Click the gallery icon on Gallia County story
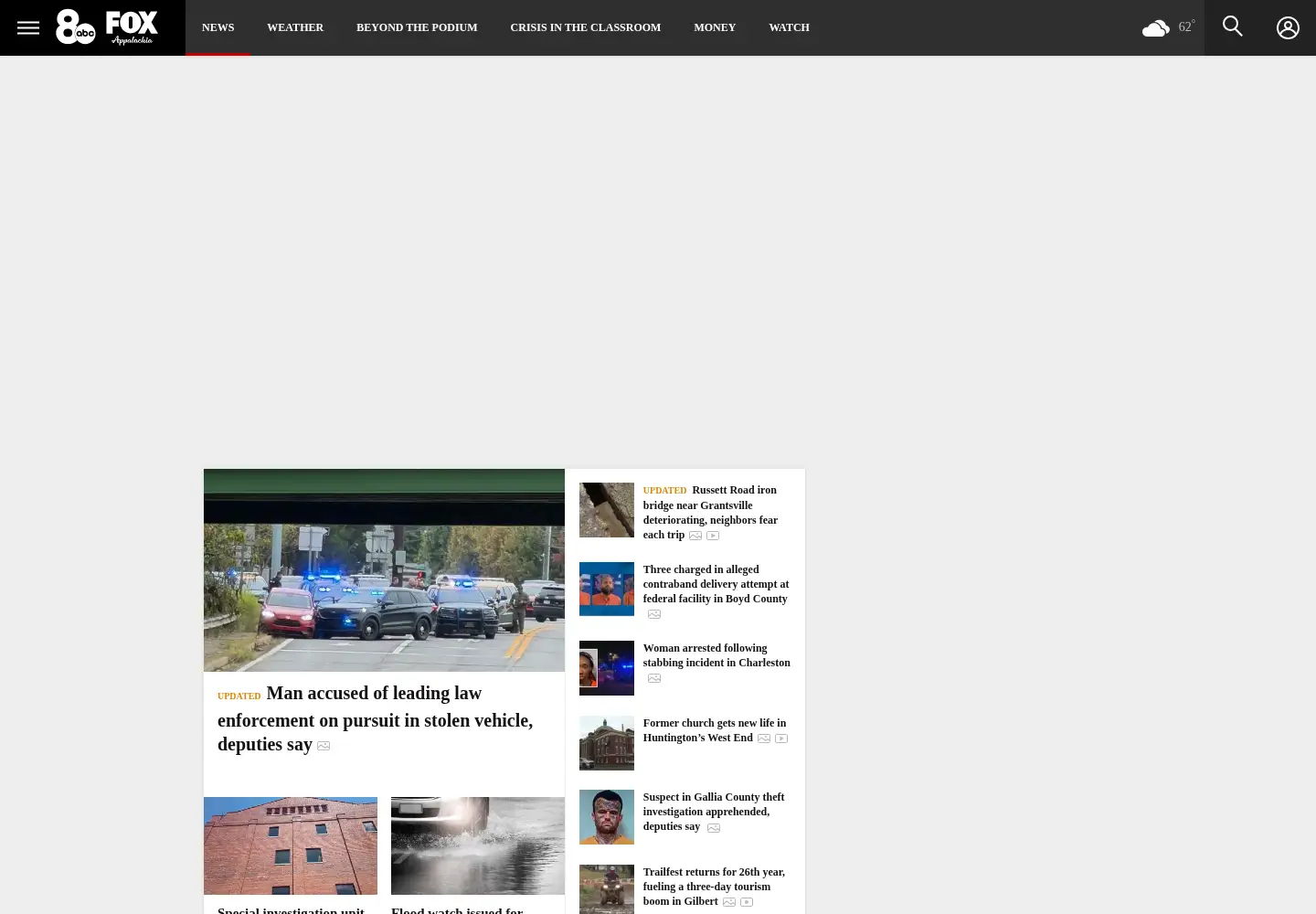 pyautogui.click(x=714, y=828)
